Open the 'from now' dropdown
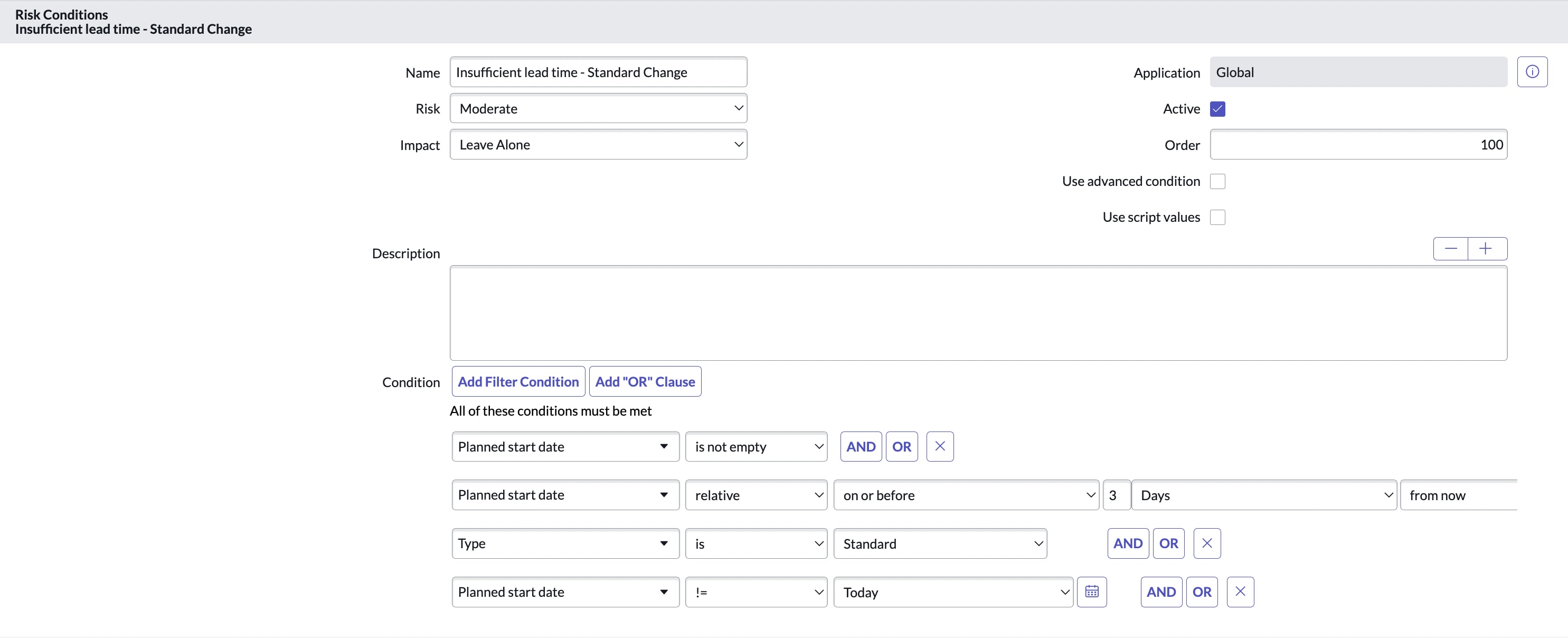The width and height of the screenshot is (1568, 638). [1458, 495]
